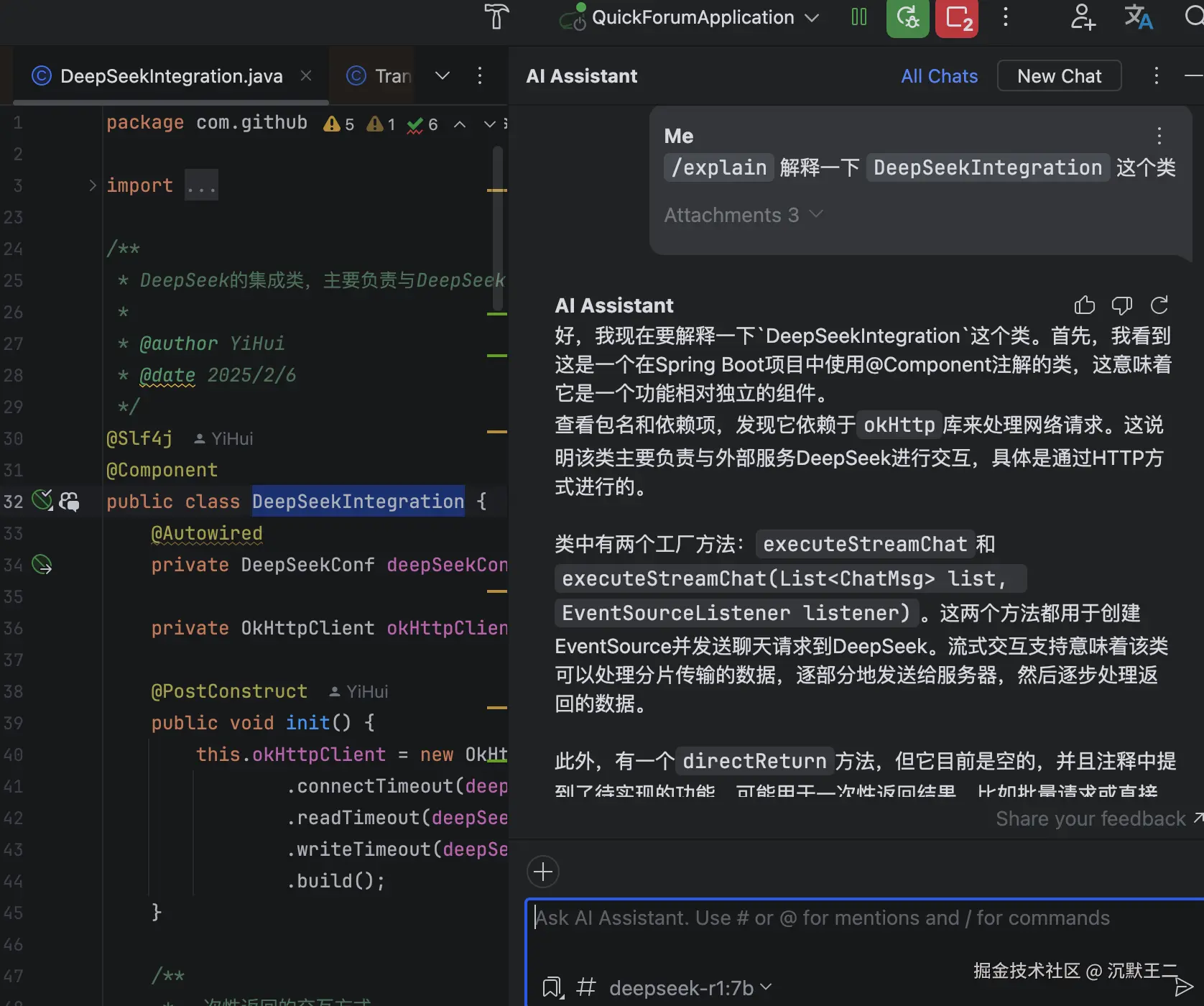Pause the running program

[x=859, y=17]
